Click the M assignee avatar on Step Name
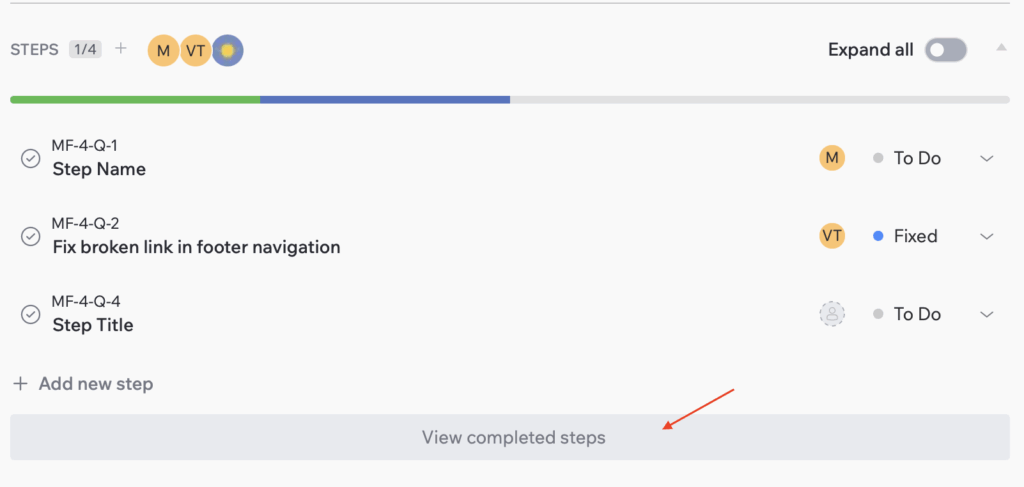 [832, 158]
